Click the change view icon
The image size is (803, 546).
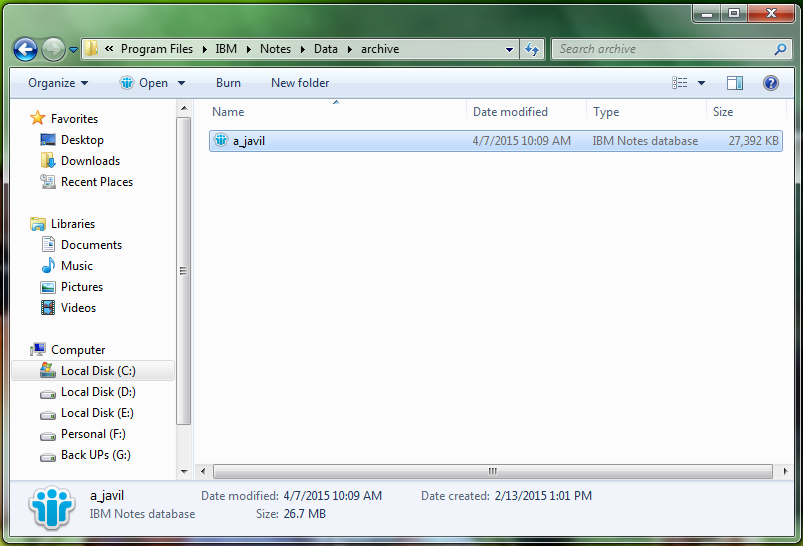click(680, 83)
